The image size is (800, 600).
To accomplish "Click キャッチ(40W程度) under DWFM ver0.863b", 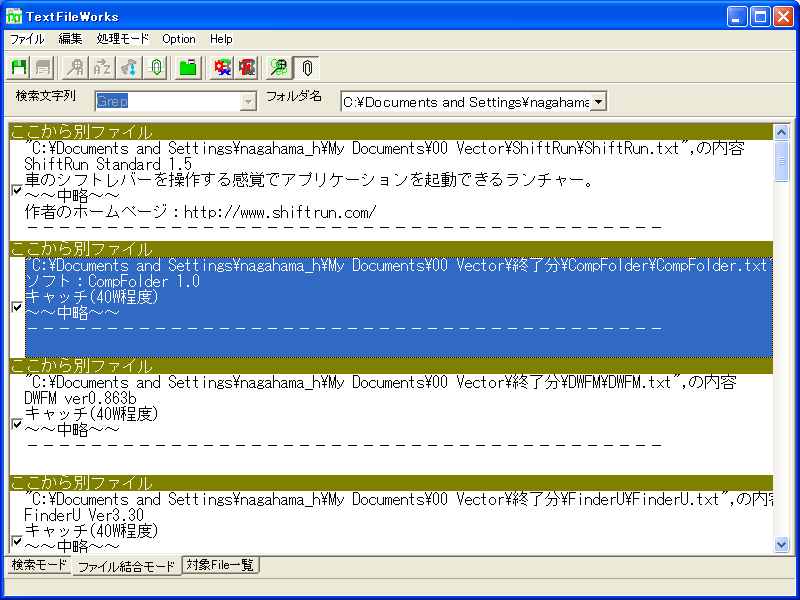I will 92,414.
